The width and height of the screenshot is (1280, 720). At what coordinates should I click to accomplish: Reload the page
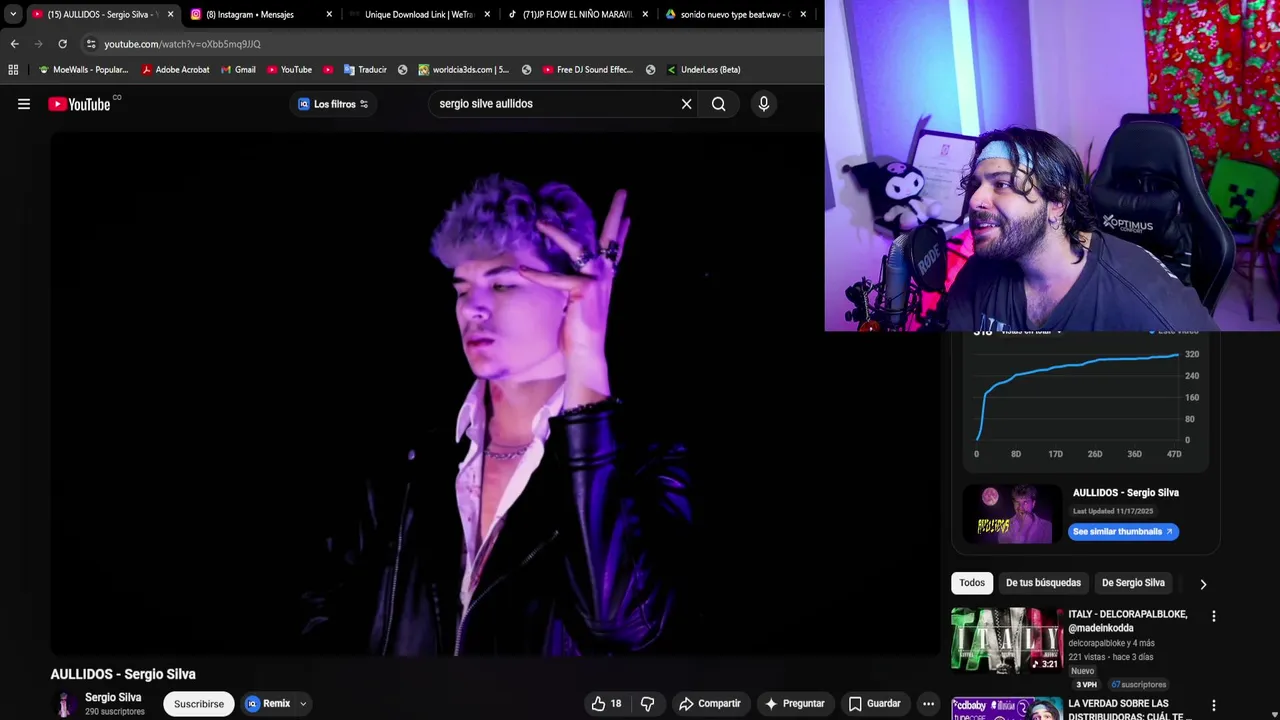[x=62, y=44]
